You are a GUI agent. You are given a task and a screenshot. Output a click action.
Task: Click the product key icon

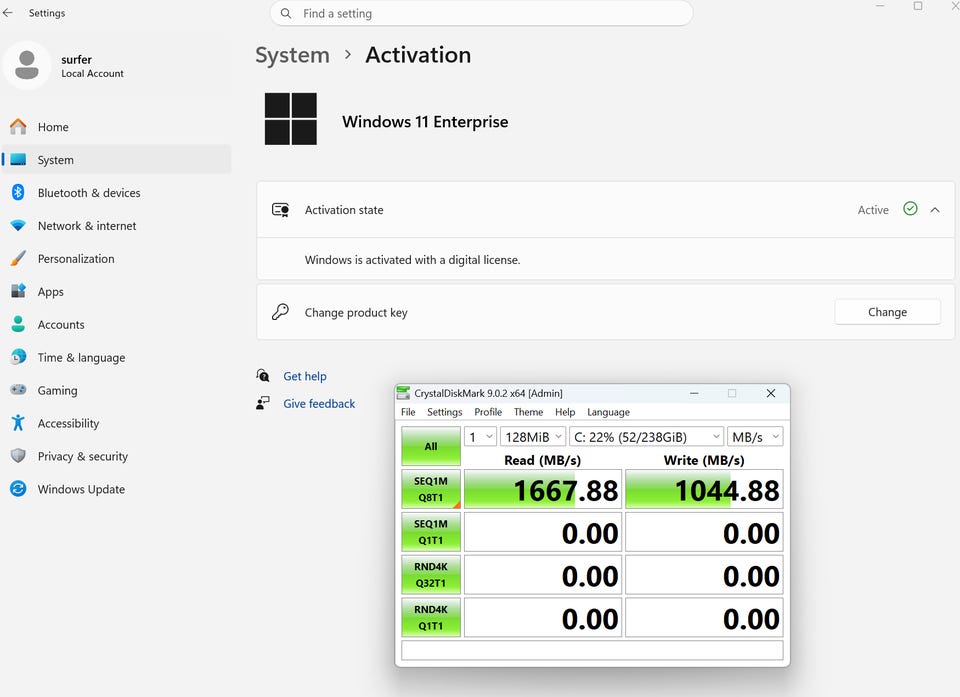pos(280,312)
